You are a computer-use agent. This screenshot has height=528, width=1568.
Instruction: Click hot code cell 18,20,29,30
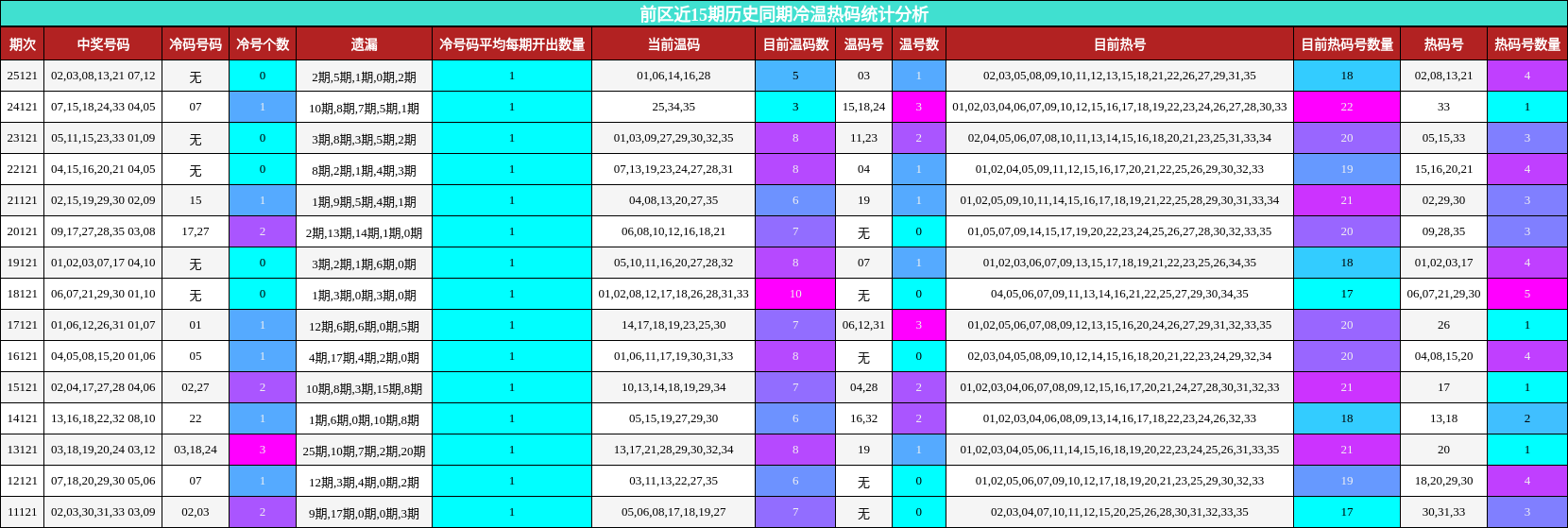pyautogui.click(x=1443, y=481)
